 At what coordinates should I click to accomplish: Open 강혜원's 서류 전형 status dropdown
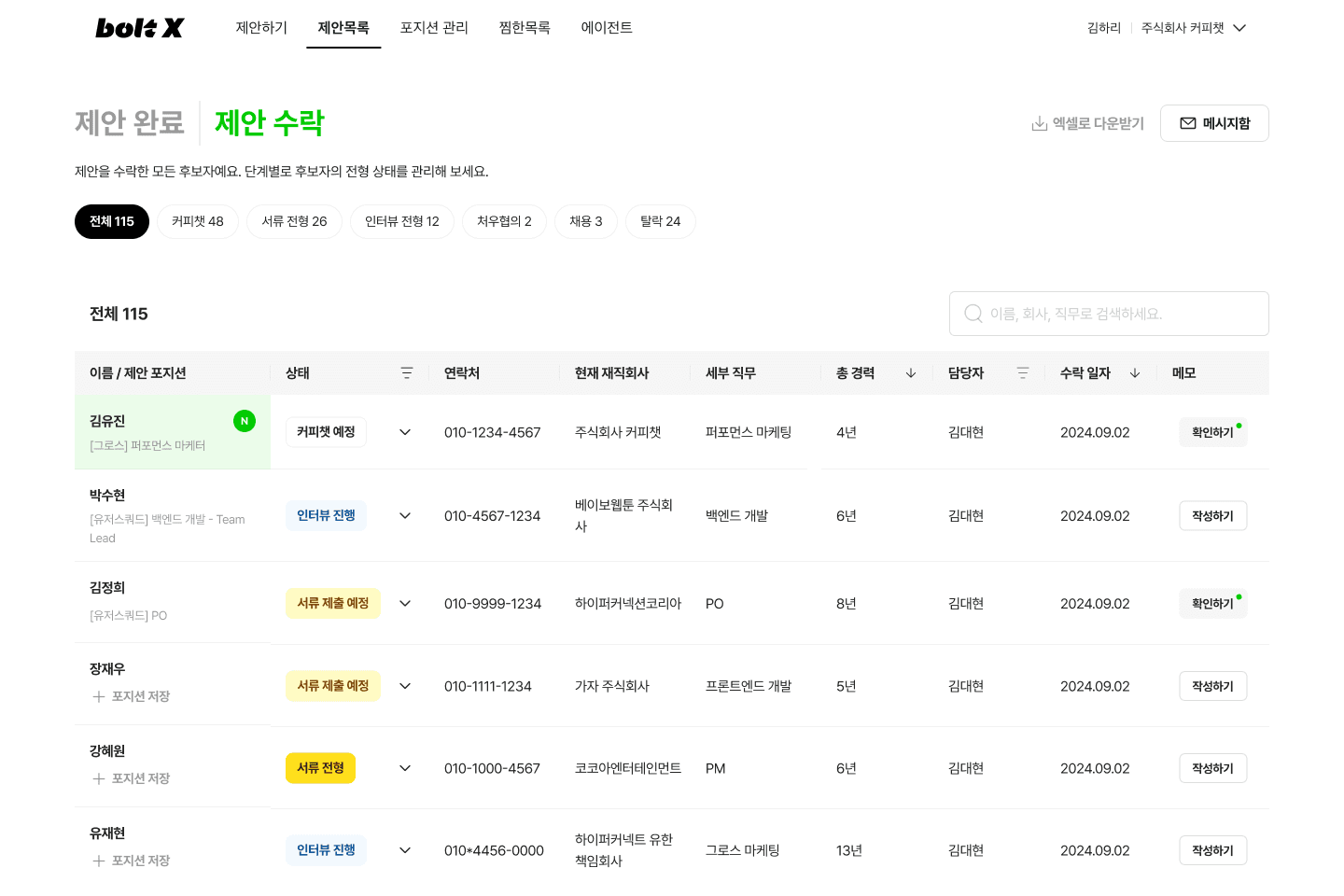tap(405, 768)
